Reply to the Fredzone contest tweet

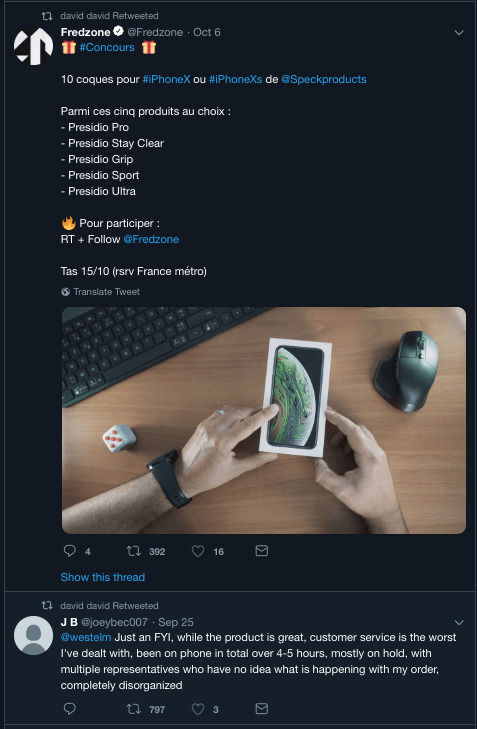(x=70, y=551)
